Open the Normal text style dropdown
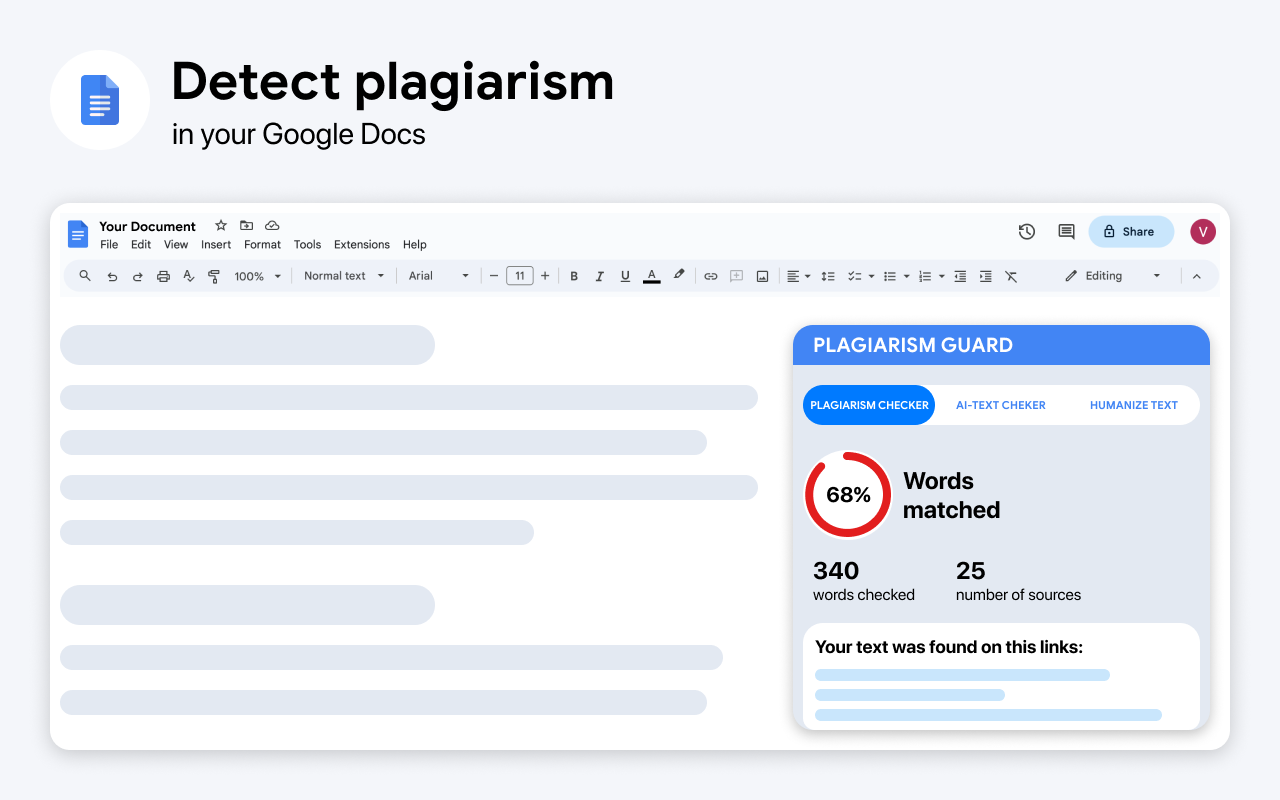1280x800 pixels. (344, 276)
